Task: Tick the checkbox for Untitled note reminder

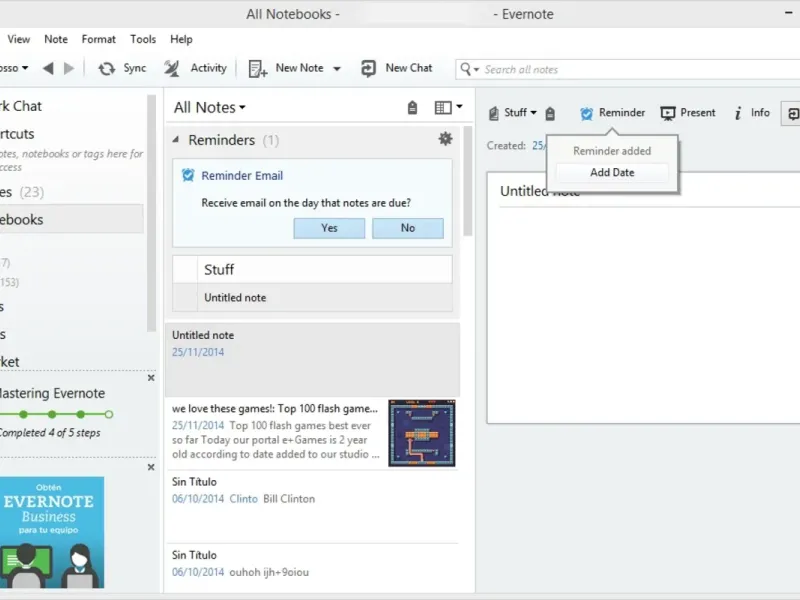Action: (185, 297)
